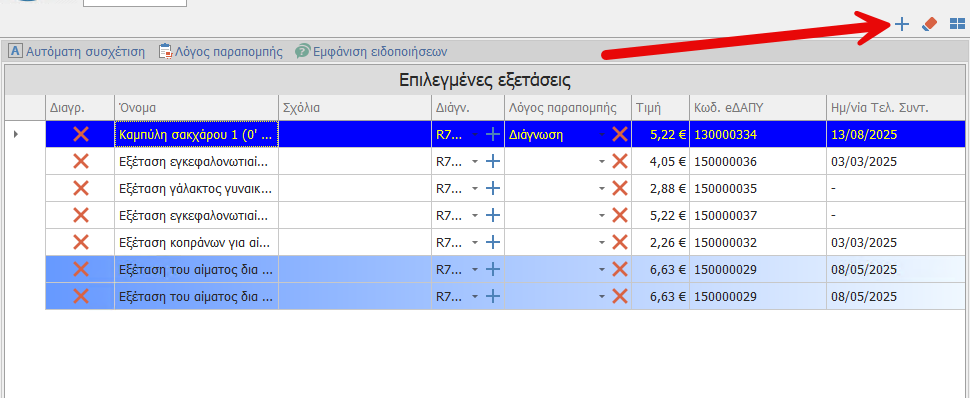Screen dimensions: 970x398
Task: Expand the referral reason dropdown in the 150000037 row
Action: point(601,216)
